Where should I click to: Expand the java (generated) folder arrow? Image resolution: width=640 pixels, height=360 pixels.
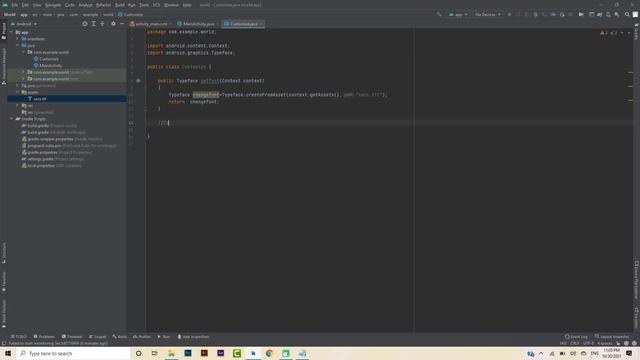pyautogui.click(x=17, y=85)
